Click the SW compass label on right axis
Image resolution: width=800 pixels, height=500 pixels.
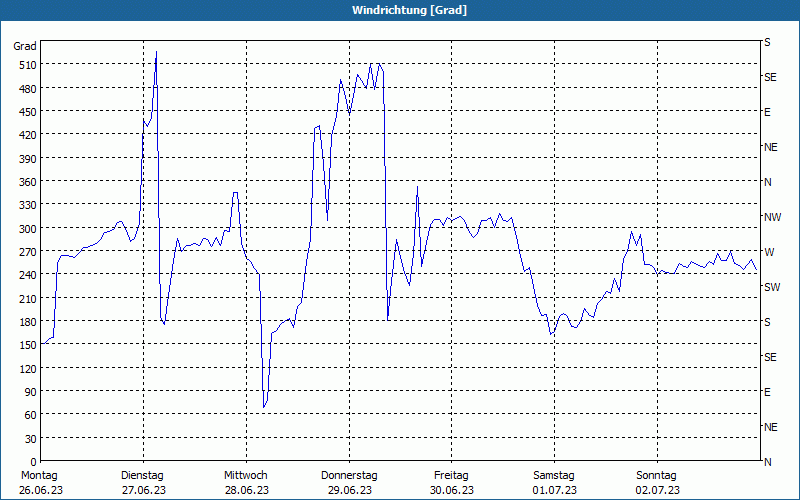point(772,287)
